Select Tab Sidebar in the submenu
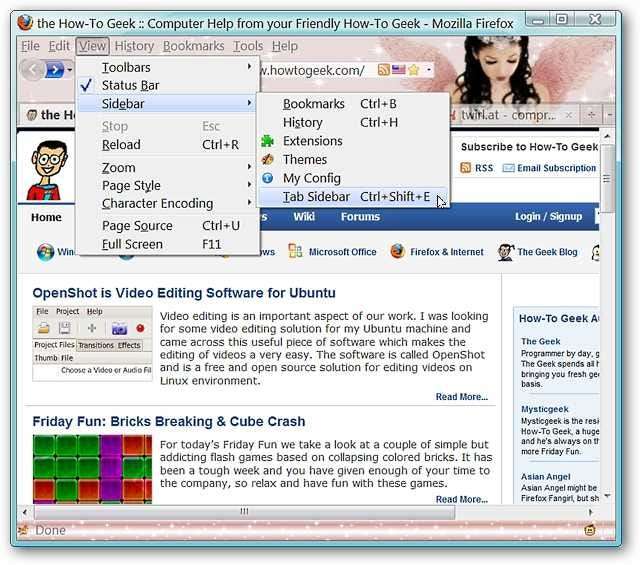 point(353,197)
